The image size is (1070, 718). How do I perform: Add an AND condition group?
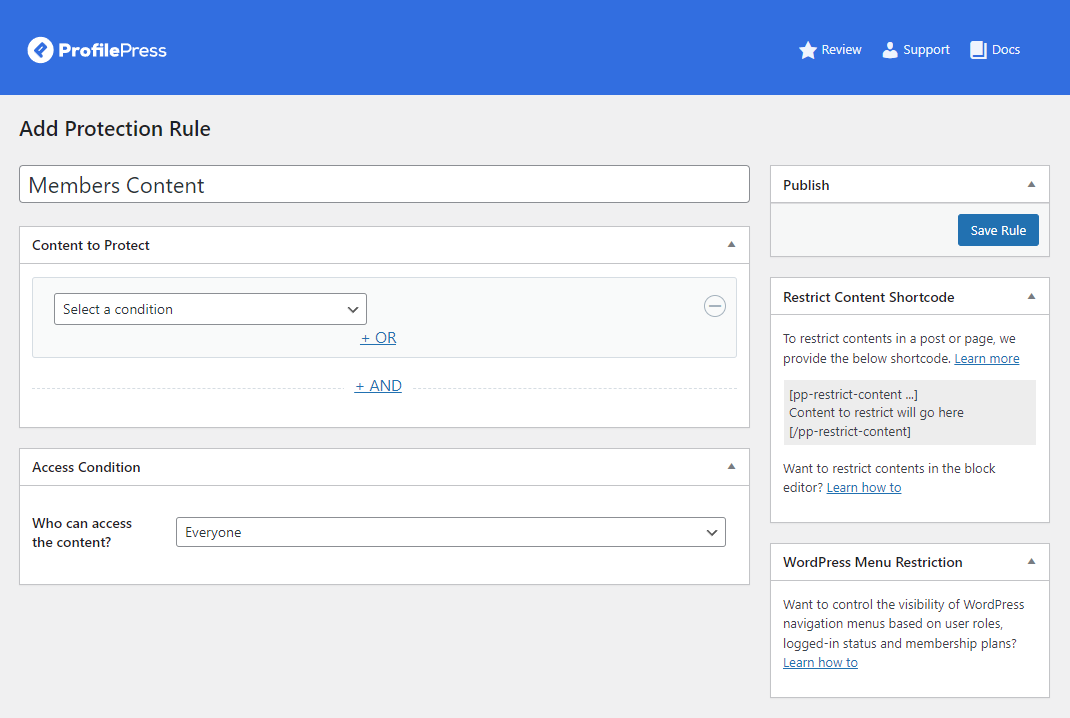378,386
